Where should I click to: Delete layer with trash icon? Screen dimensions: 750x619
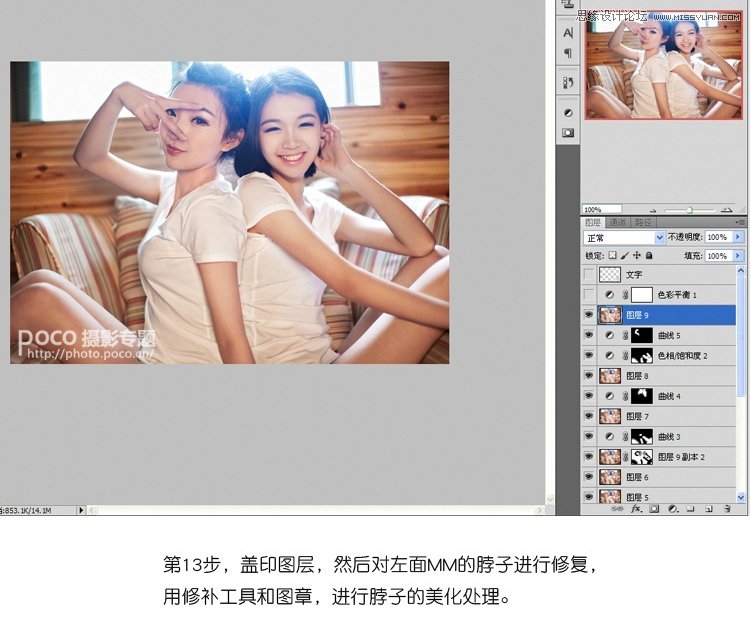click(x=728, y=508)
